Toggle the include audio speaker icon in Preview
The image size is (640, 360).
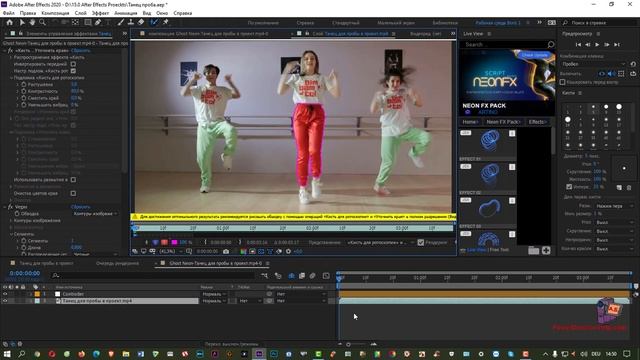[x=611, y=74]
